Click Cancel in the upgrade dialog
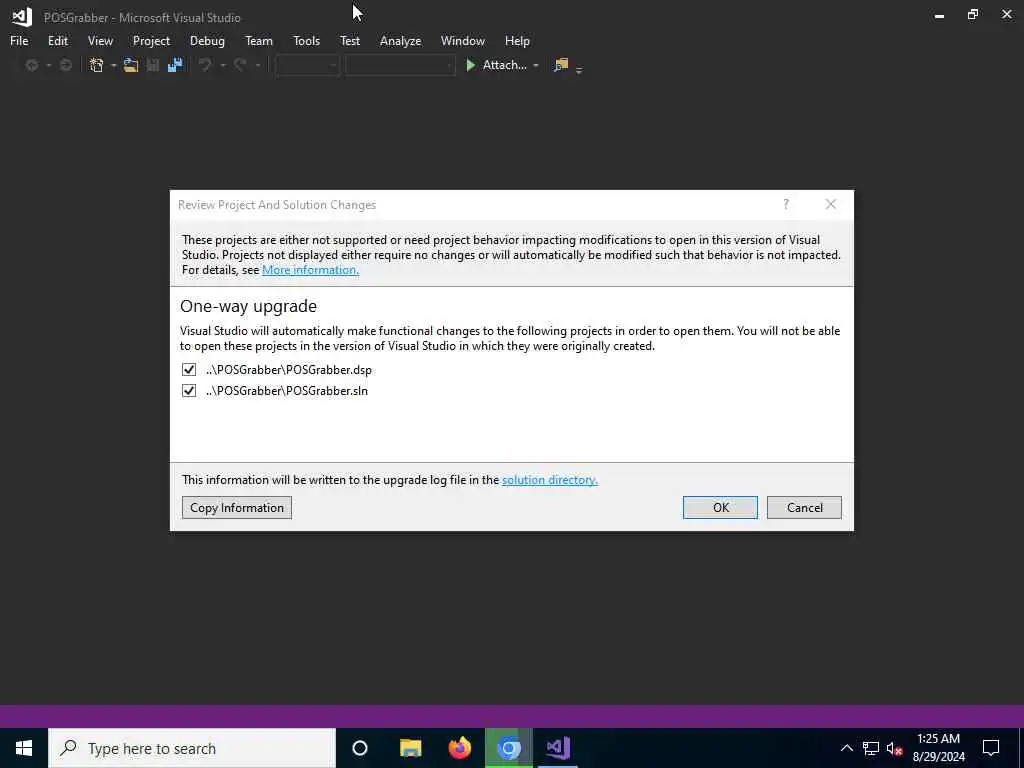The height and width of the screenshot is (768, 1024). [x=804, y=507]
